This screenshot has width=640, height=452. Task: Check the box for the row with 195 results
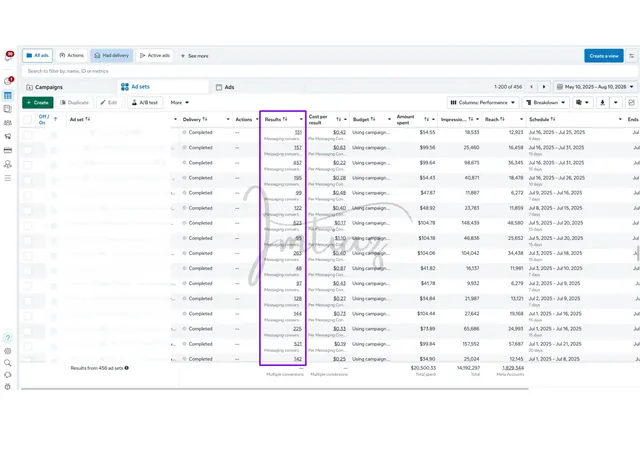click(27, 180)
